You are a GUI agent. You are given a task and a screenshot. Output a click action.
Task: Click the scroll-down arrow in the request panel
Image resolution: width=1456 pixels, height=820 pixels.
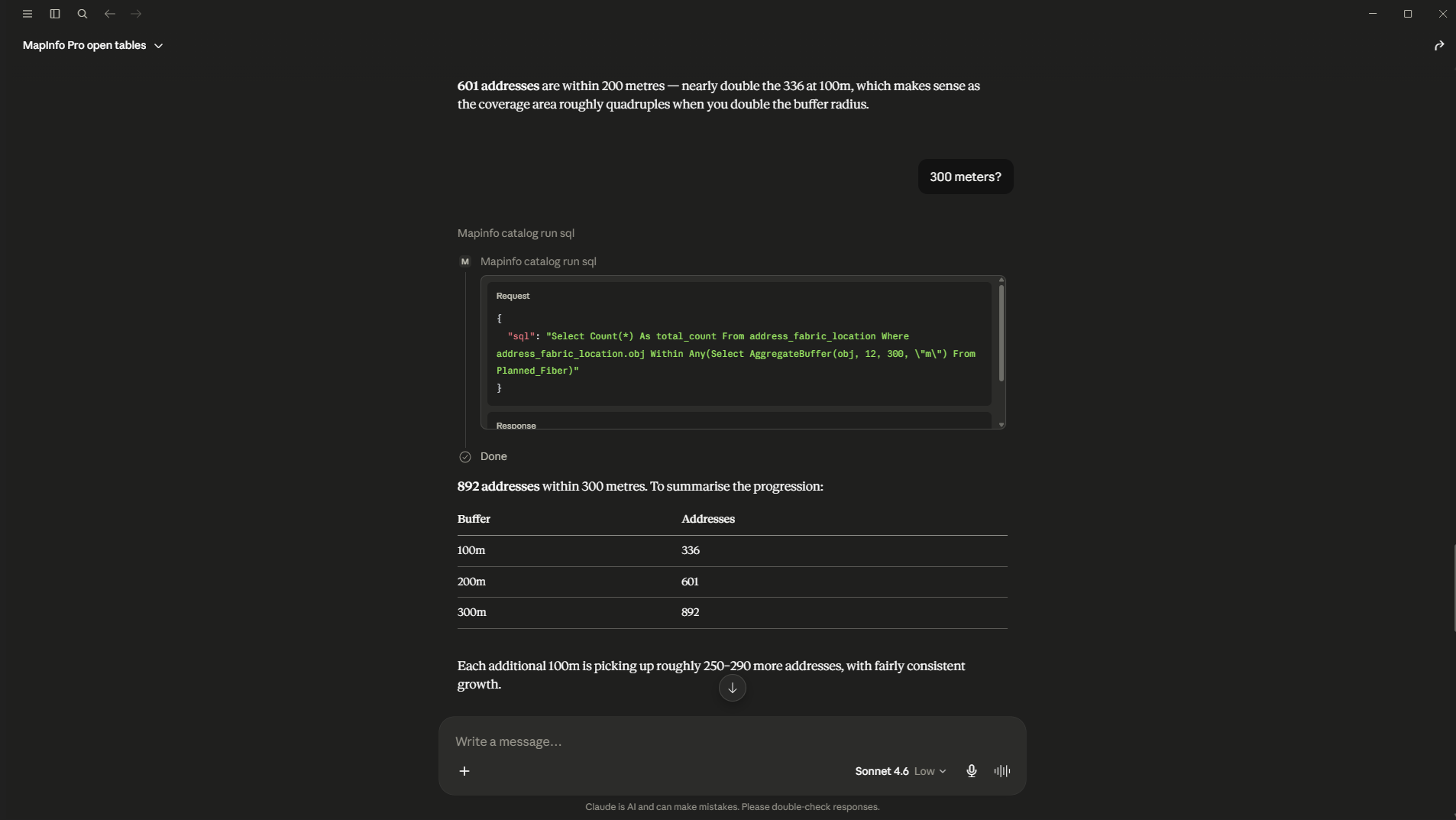tap(1001, 425)
